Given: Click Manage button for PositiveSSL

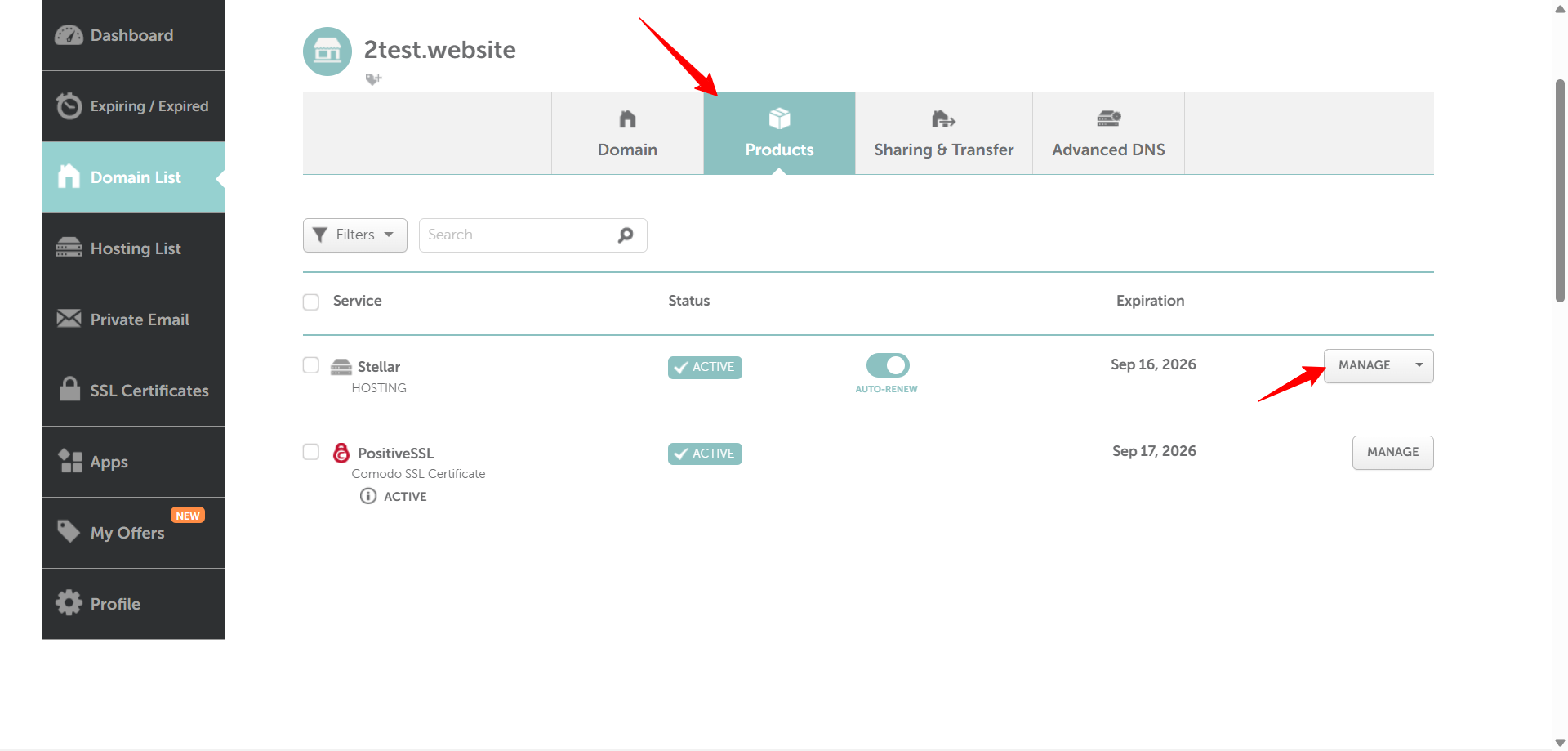Looking at the screenshot, I should click(1392, 452).
